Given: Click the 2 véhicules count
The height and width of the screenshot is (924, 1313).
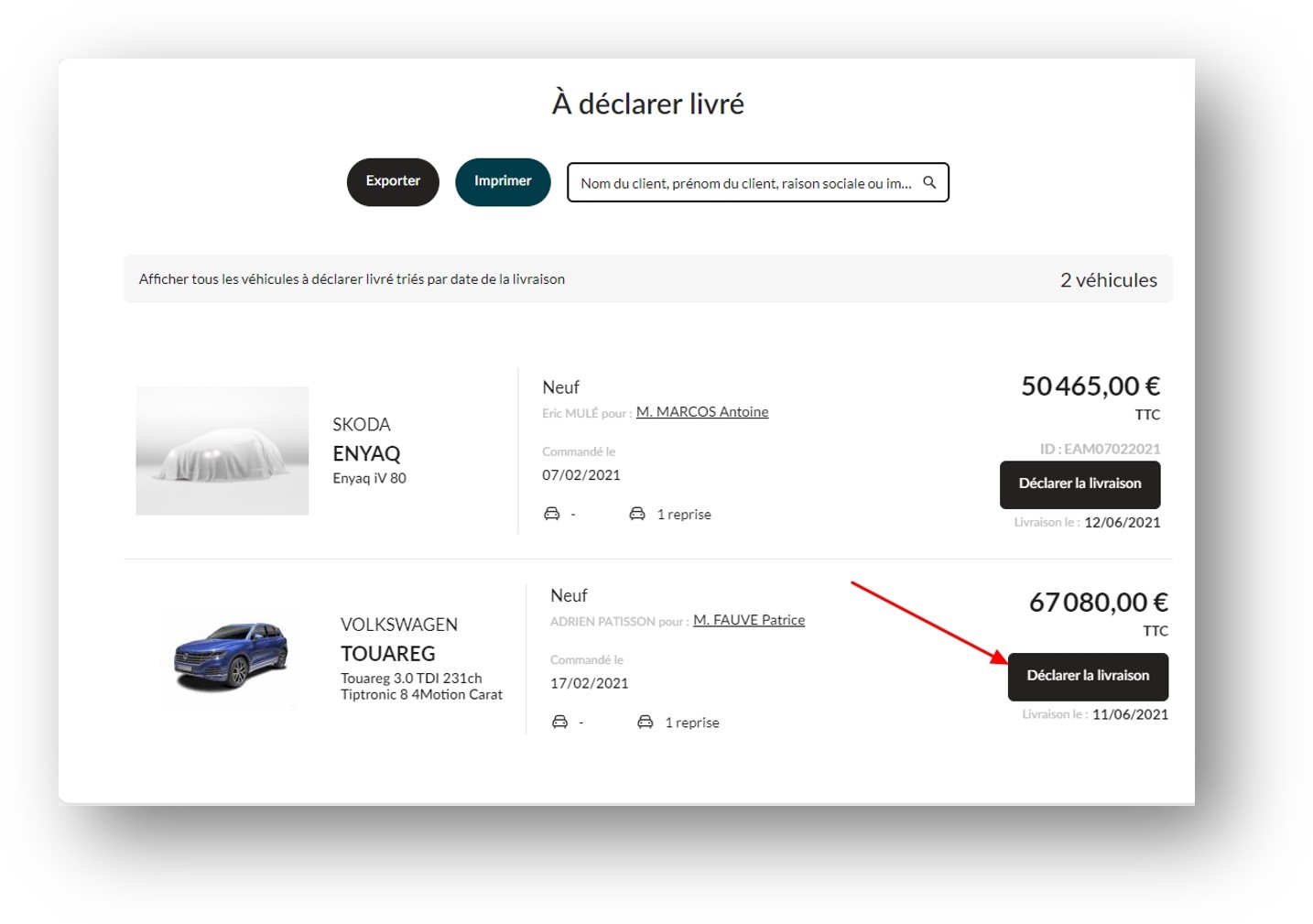Looking at the screenshot, I should 1109,280.
